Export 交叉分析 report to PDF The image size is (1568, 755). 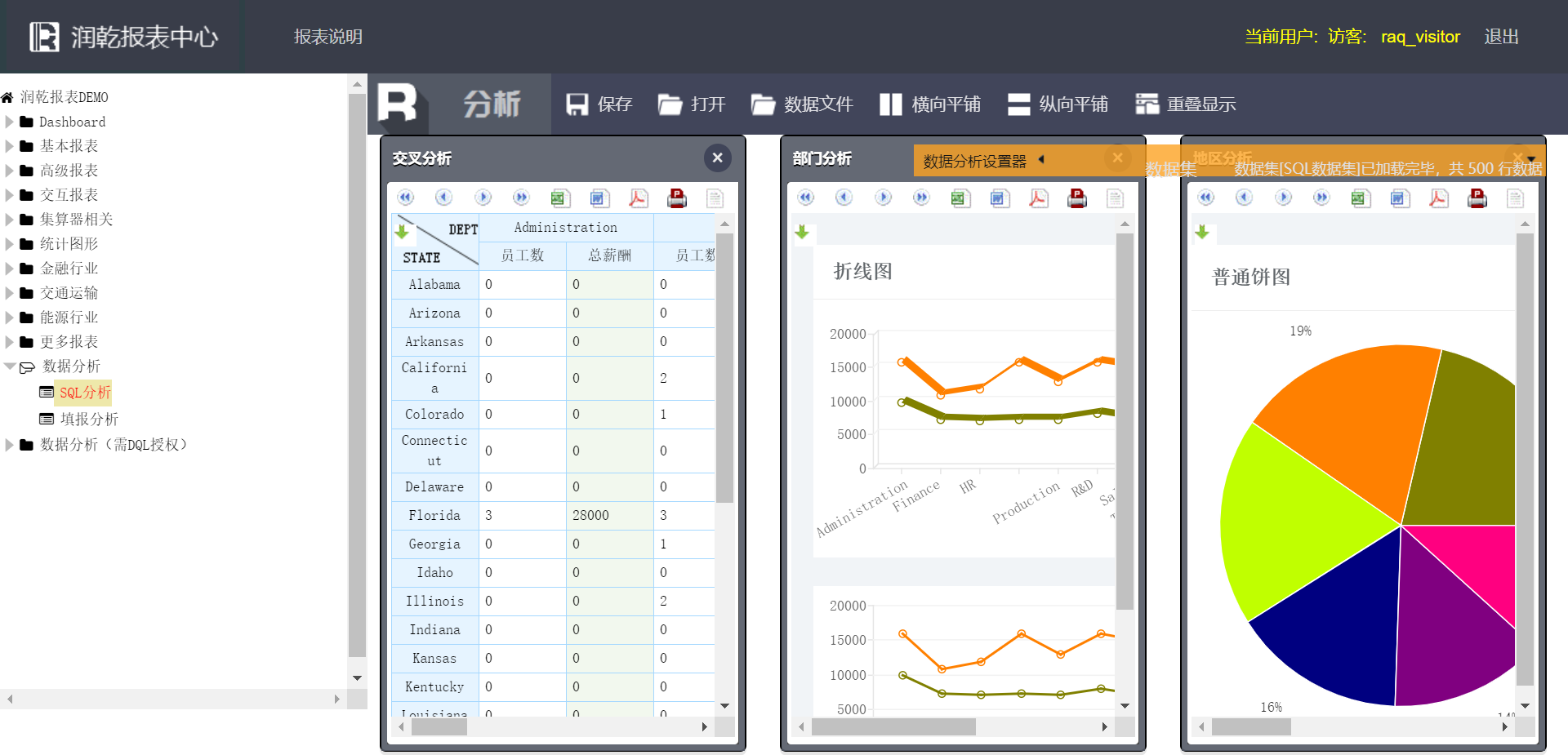pyautogui.click(x=638, y=198)
